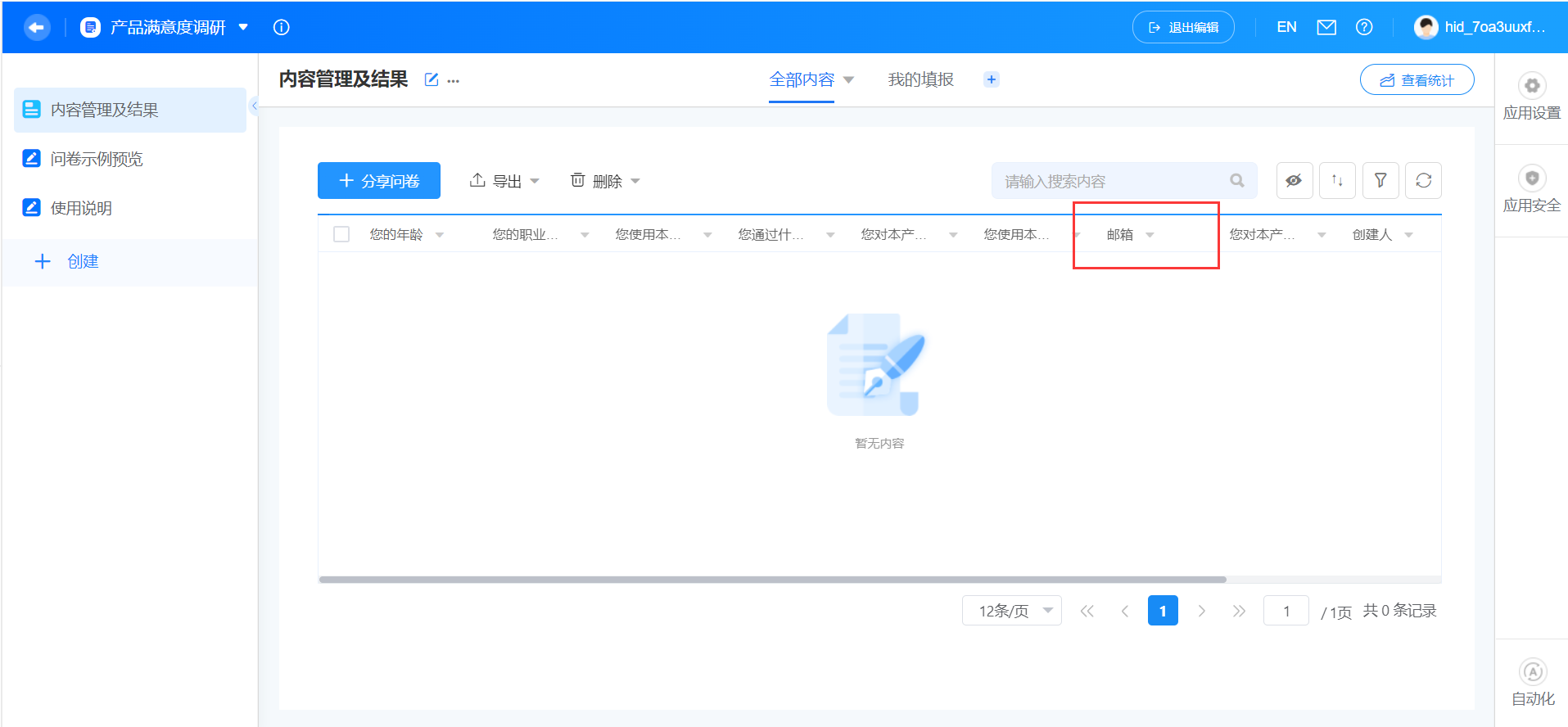
Task: Open the 您的年龄 column dropdown arrow
Action: point(440,235)
